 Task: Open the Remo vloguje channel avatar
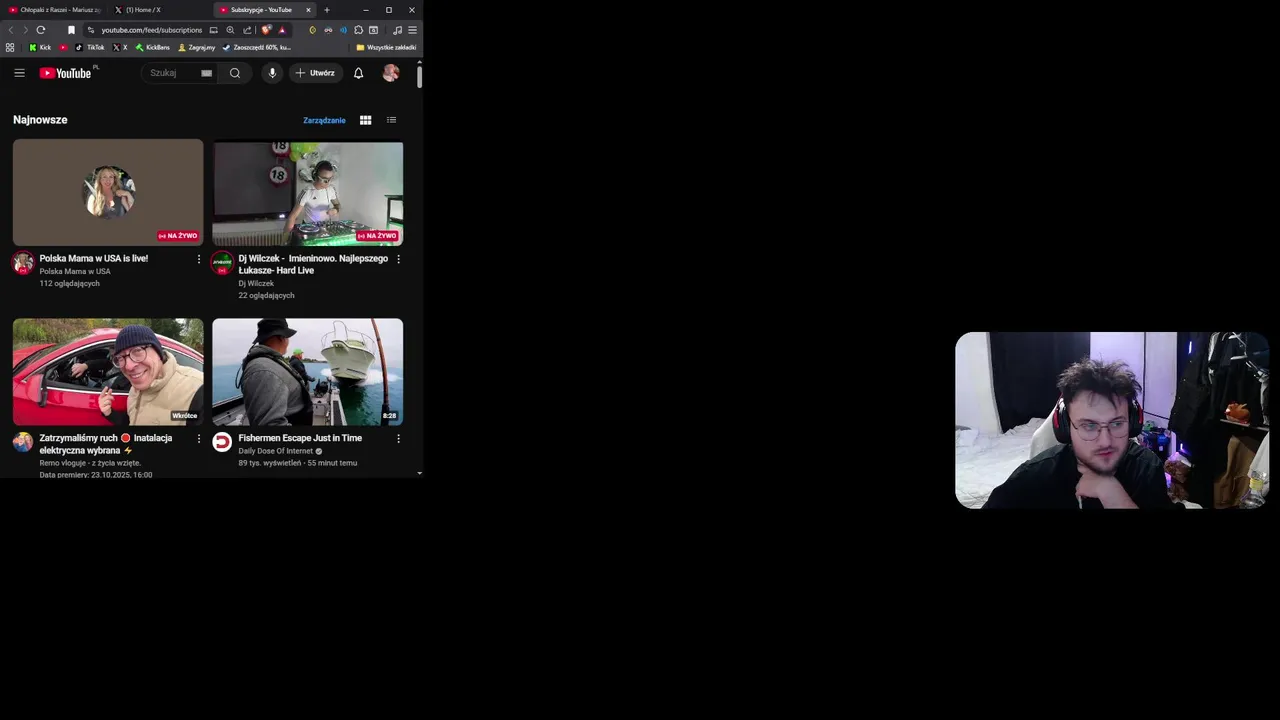[x=23, y=442]
